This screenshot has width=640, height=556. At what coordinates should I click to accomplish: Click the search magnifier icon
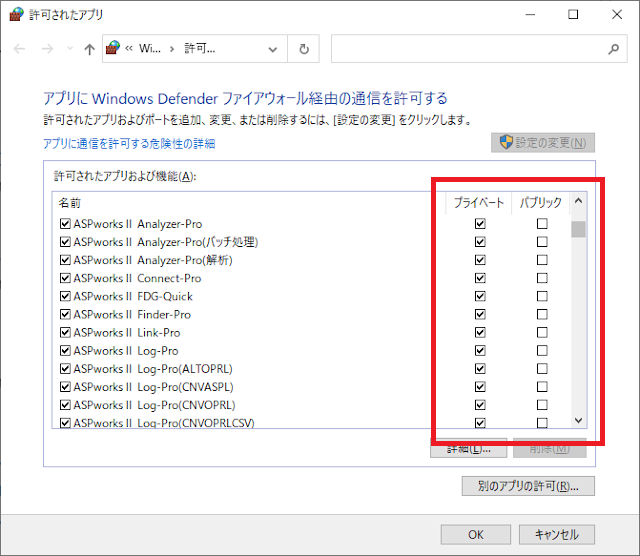pos(613,49)
